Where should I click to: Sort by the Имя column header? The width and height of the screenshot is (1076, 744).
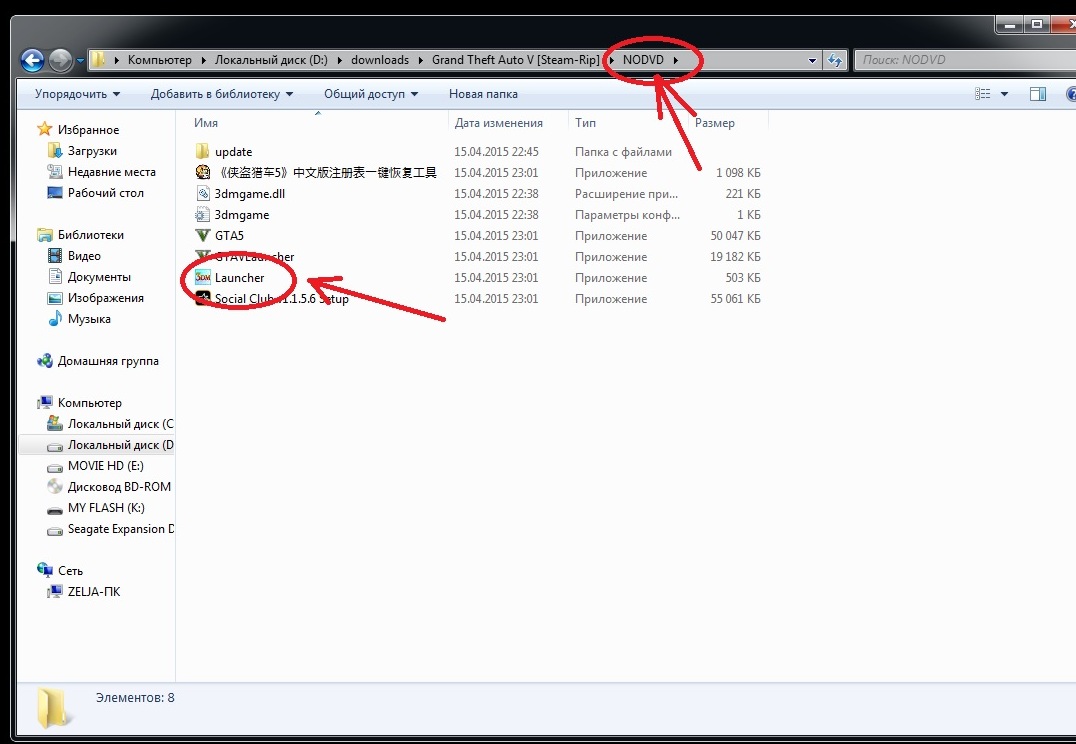(x=206, y=123)
